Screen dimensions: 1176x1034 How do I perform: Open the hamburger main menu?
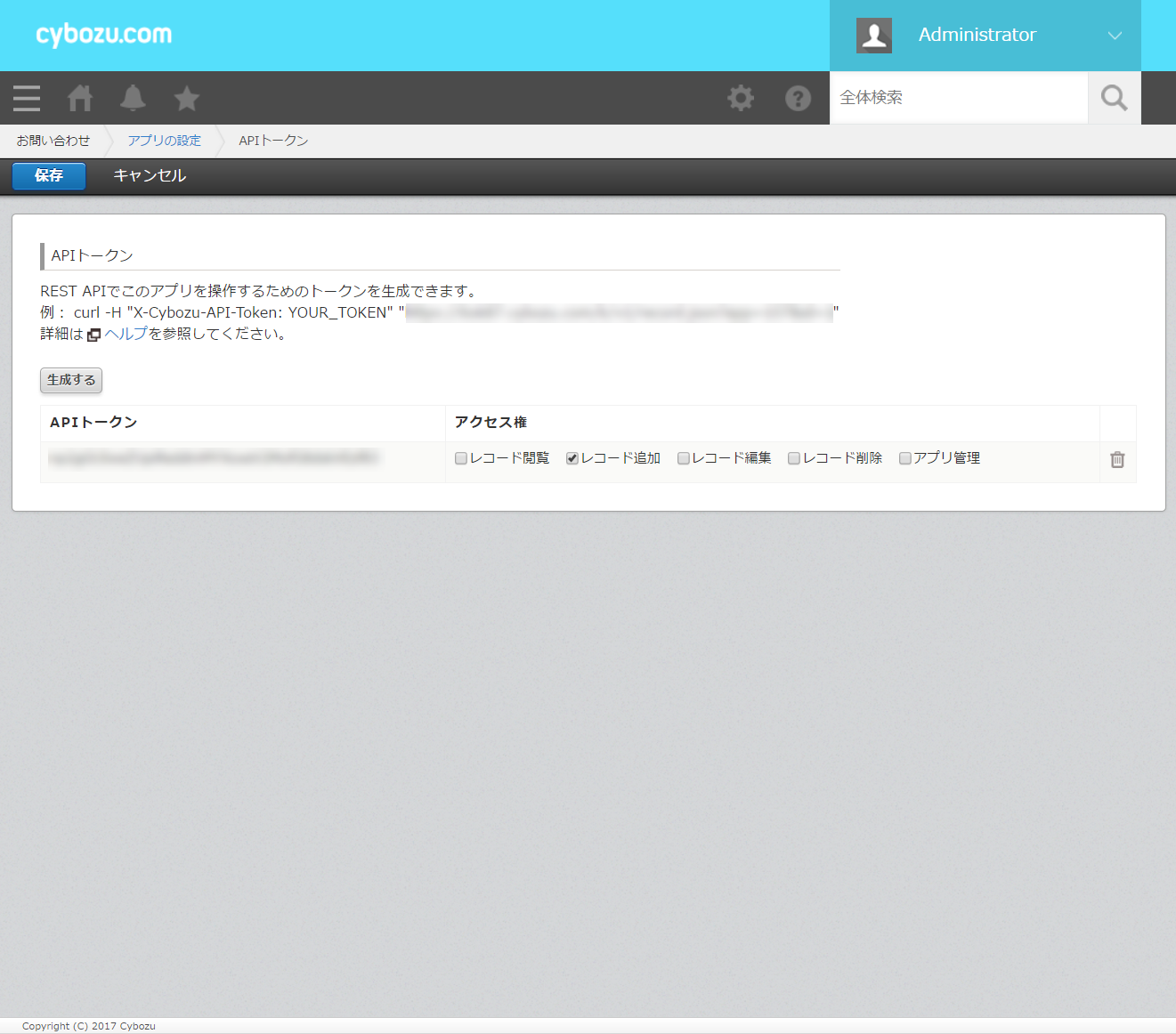[27, 98]
